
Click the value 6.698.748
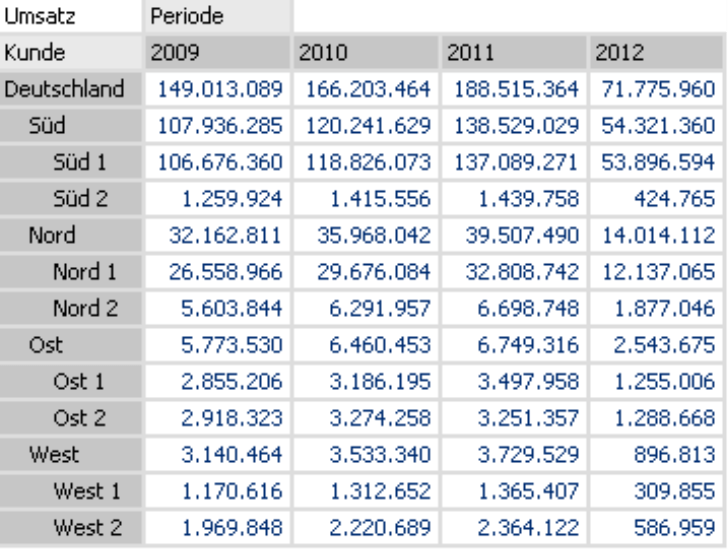[514, 308]
